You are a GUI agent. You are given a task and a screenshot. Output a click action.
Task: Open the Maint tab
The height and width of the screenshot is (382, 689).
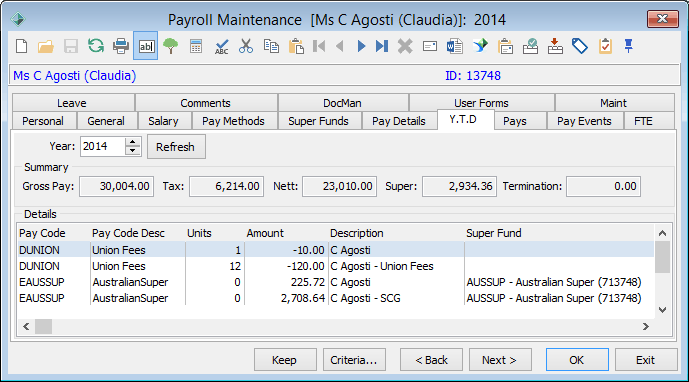[x=614, y=103]
